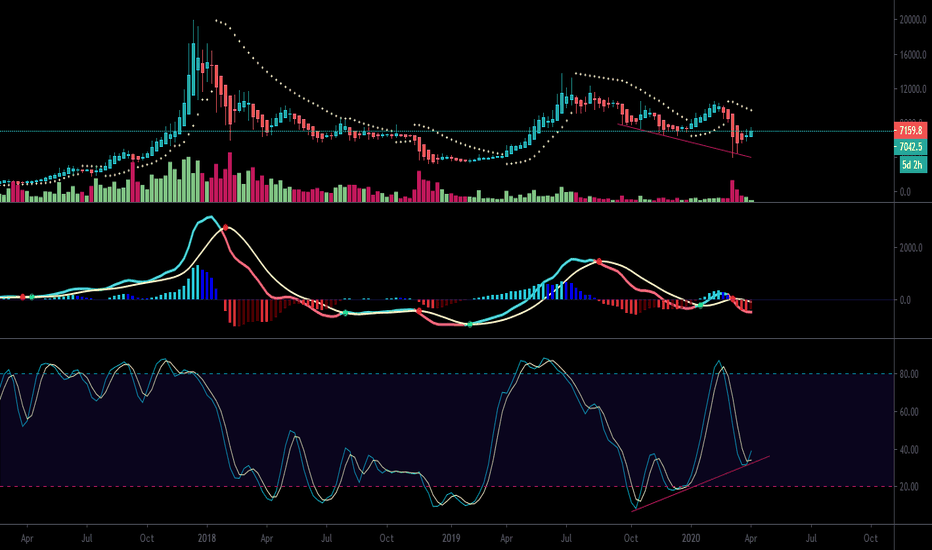This screenshot has width=932, height=550.
Task: Click the 16000.0 price axis label
Action: pos(912,55)
